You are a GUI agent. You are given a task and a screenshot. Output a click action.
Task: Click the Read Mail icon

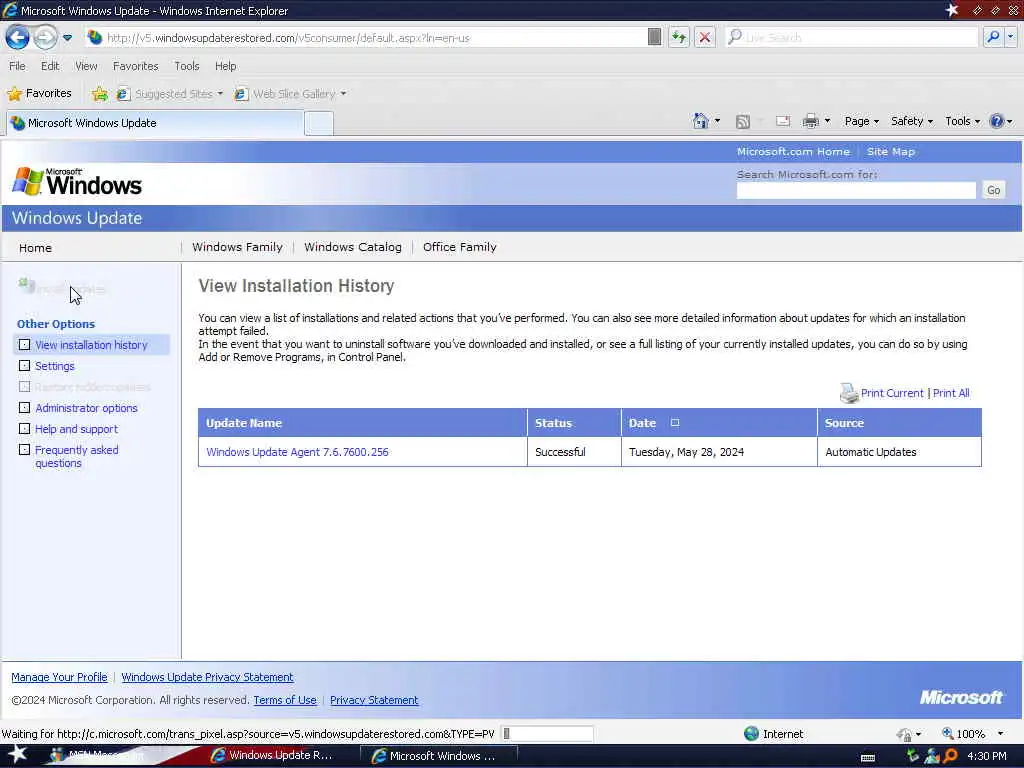click(783, 121)
